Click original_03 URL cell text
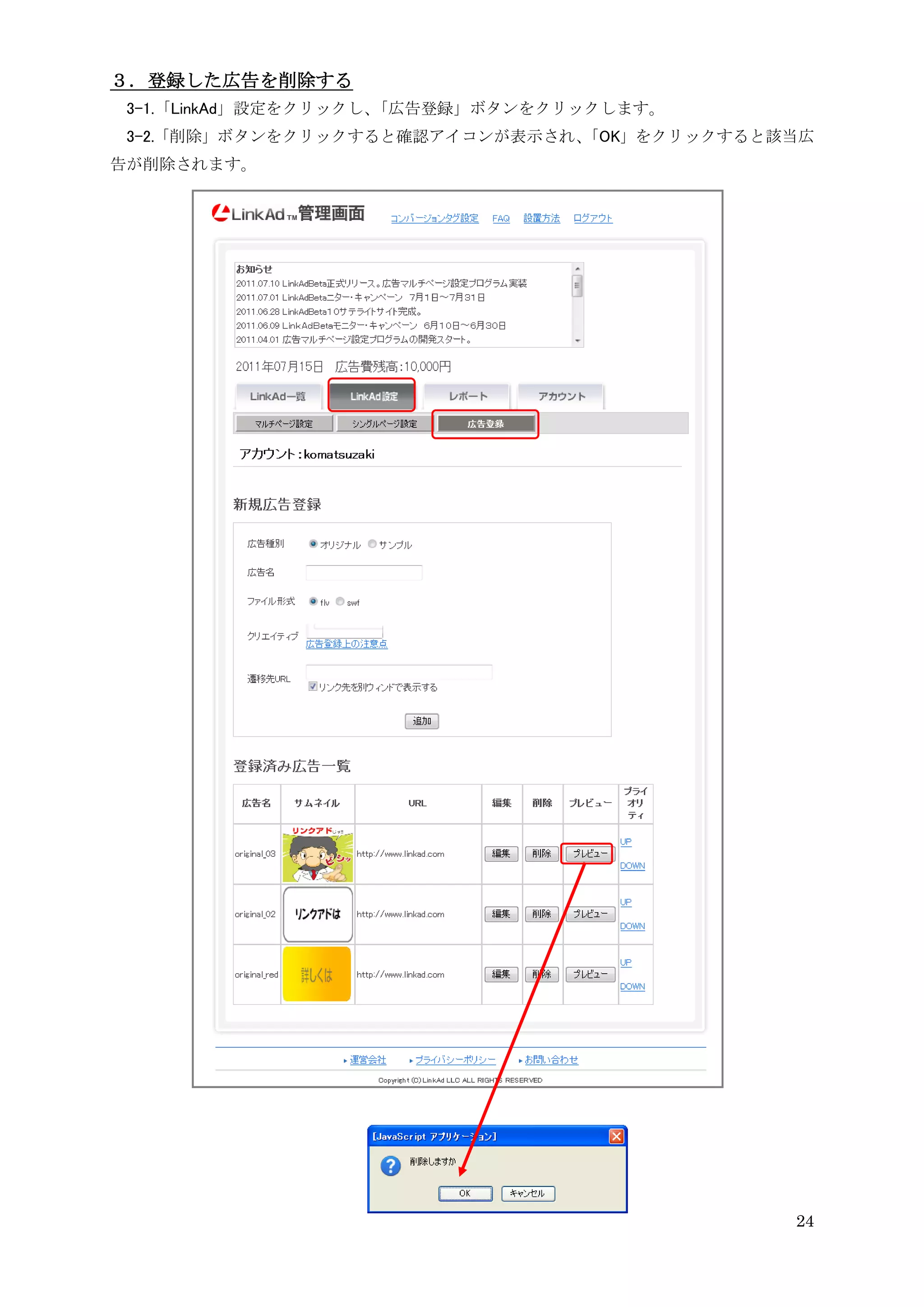Screen dimensions: 924x1307 (400, 854)
